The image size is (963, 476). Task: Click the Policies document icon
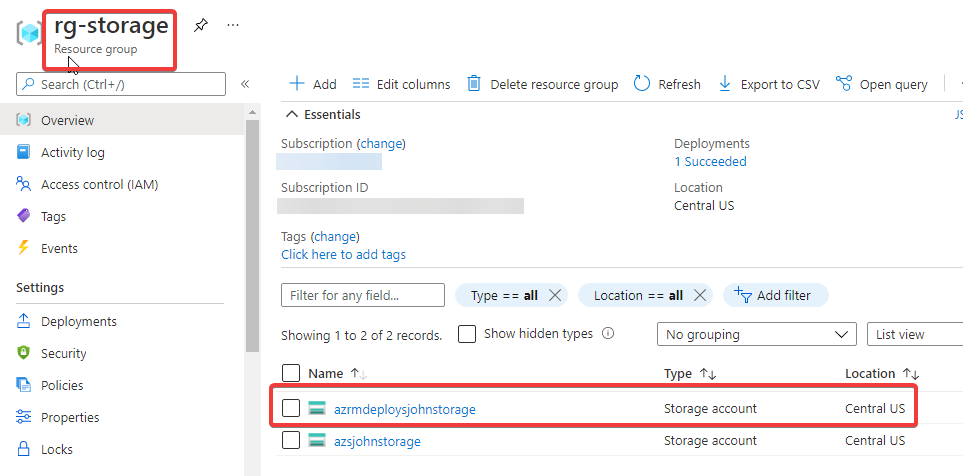pos(23,385)
